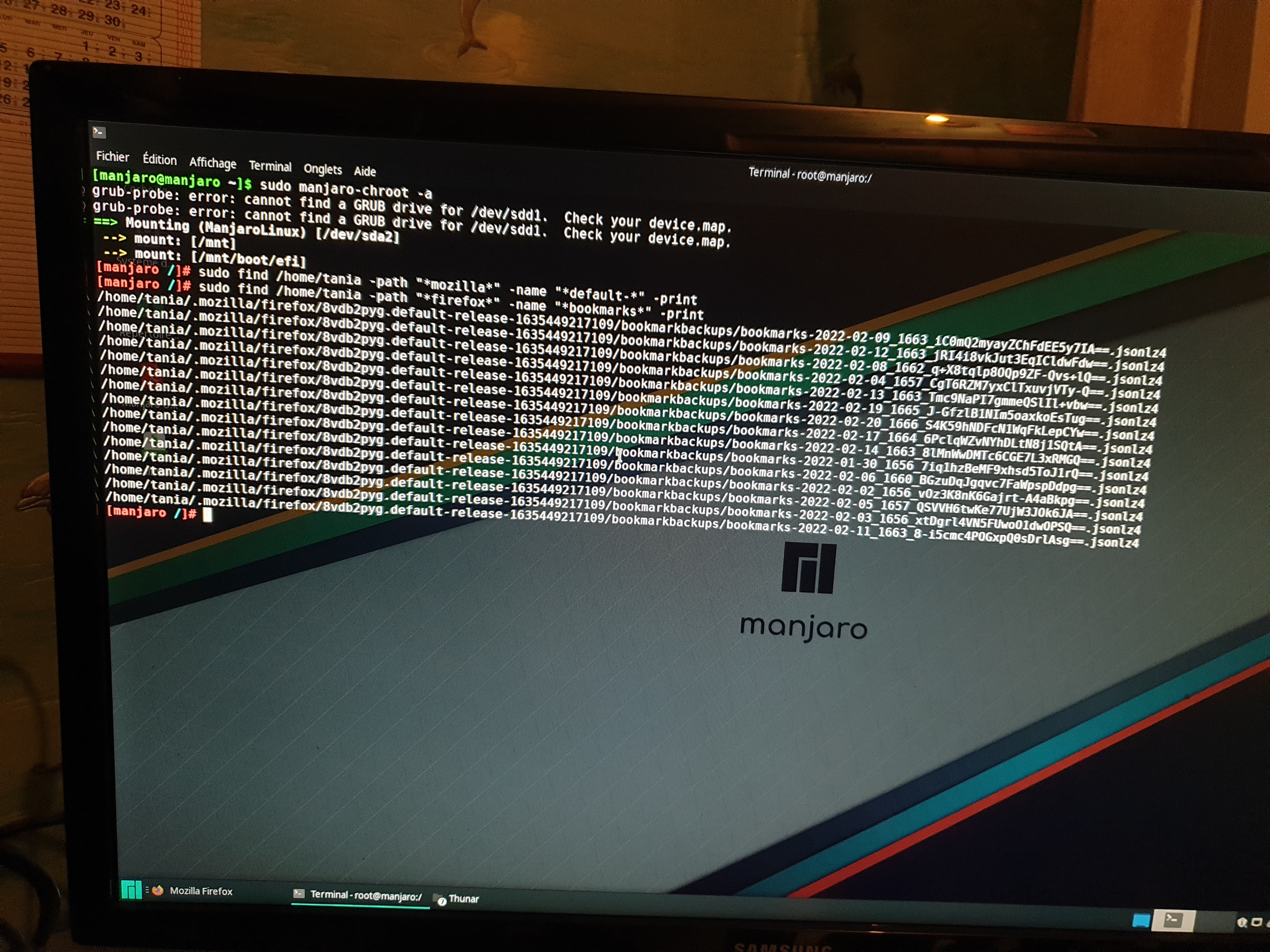Open the Aide menu
Image resolution: width=1270 pixels, height=952 pixels.
click(364, 171)
